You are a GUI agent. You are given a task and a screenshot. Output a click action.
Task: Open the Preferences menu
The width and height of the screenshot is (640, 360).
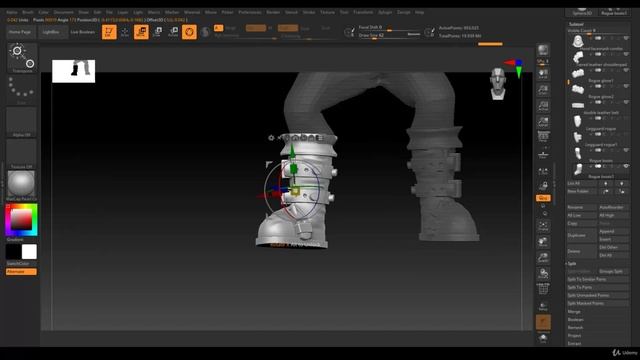[250, 12]
